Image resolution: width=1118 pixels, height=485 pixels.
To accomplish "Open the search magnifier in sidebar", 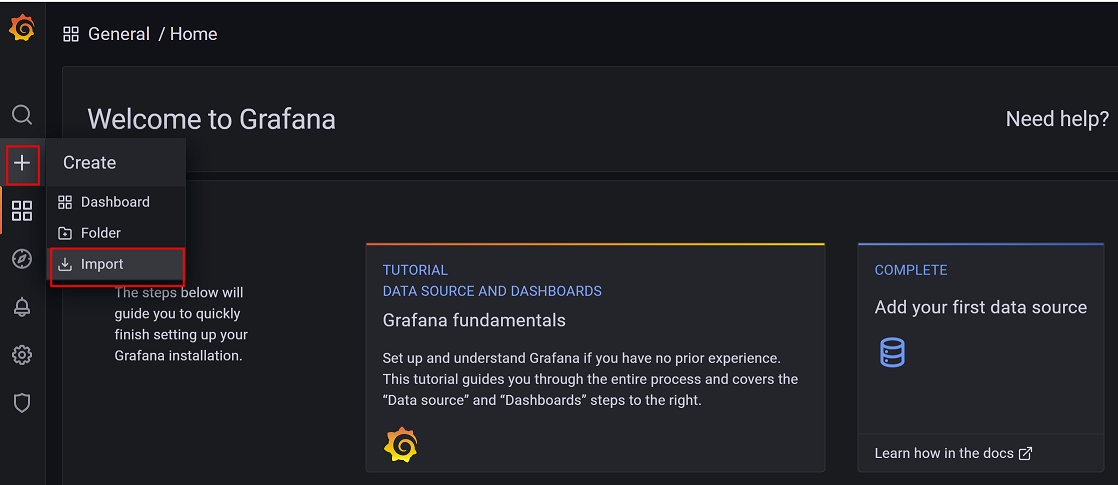I will pos(22,115).
